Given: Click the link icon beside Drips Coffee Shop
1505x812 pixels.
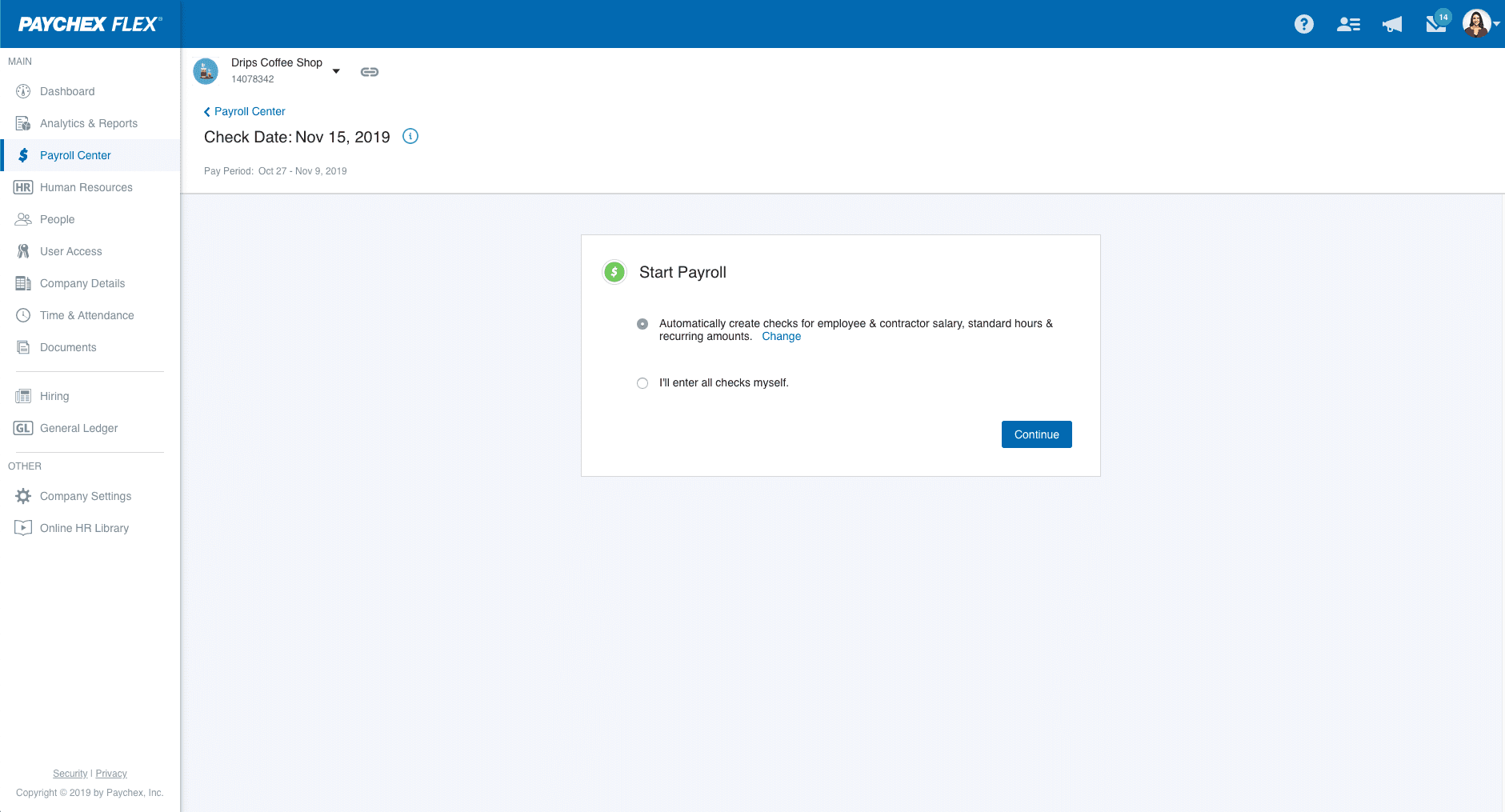Looking at the screenshot, I should (x=369, y=71).
